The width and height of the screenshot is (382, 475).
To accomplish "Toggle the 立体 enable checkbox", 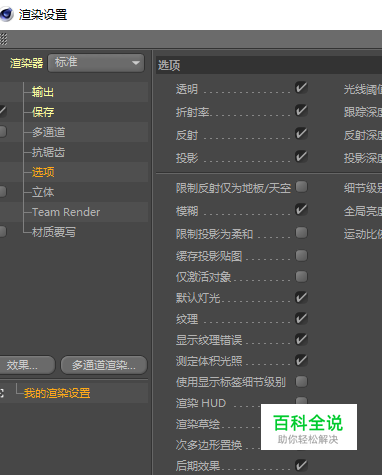I will [x=3, y=192].
